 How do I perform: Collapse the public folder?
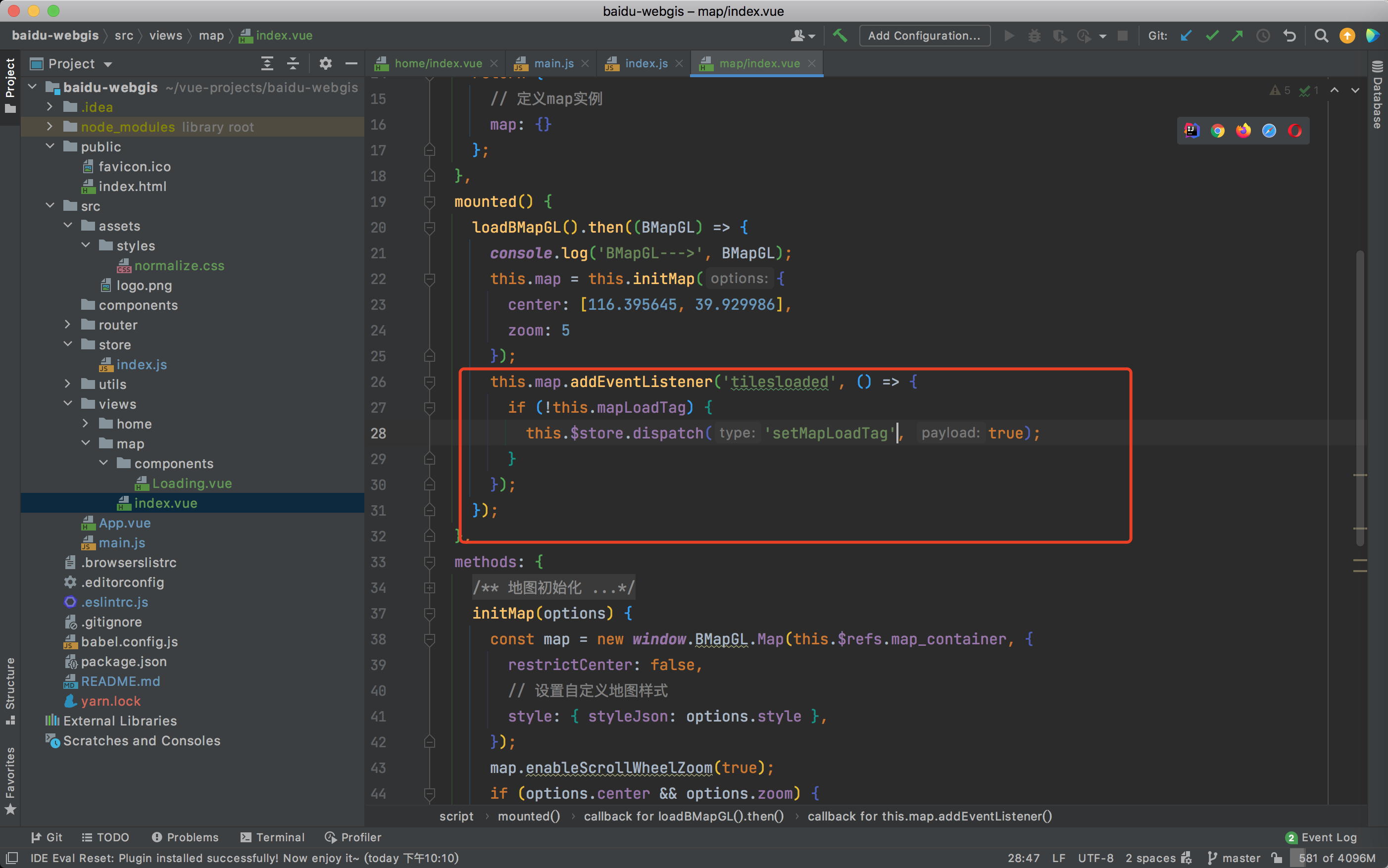pyautogui.click(x=50, y=146)
